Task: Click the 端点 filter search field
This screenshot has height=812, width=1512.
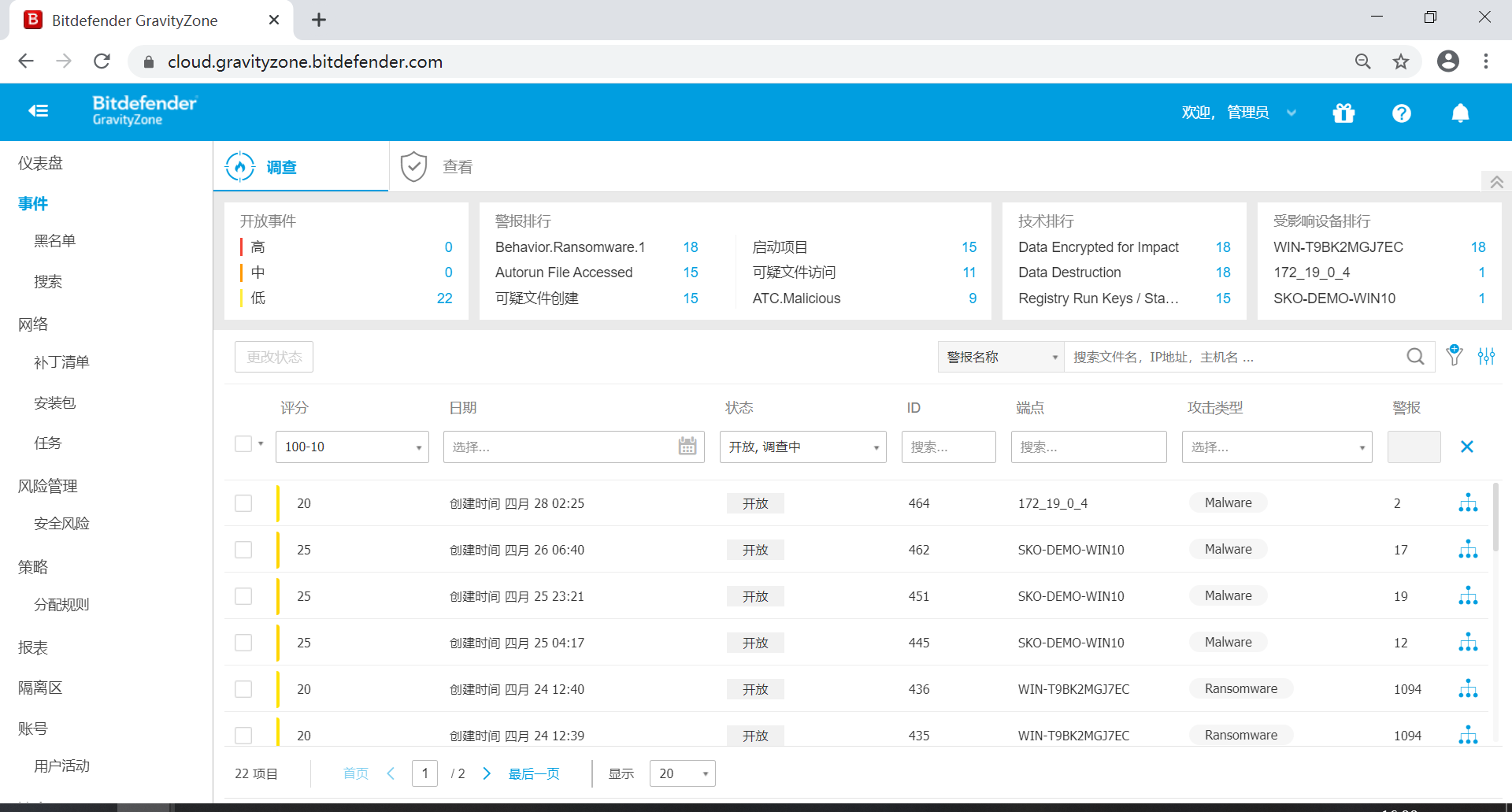Action: click(1088, 447)
